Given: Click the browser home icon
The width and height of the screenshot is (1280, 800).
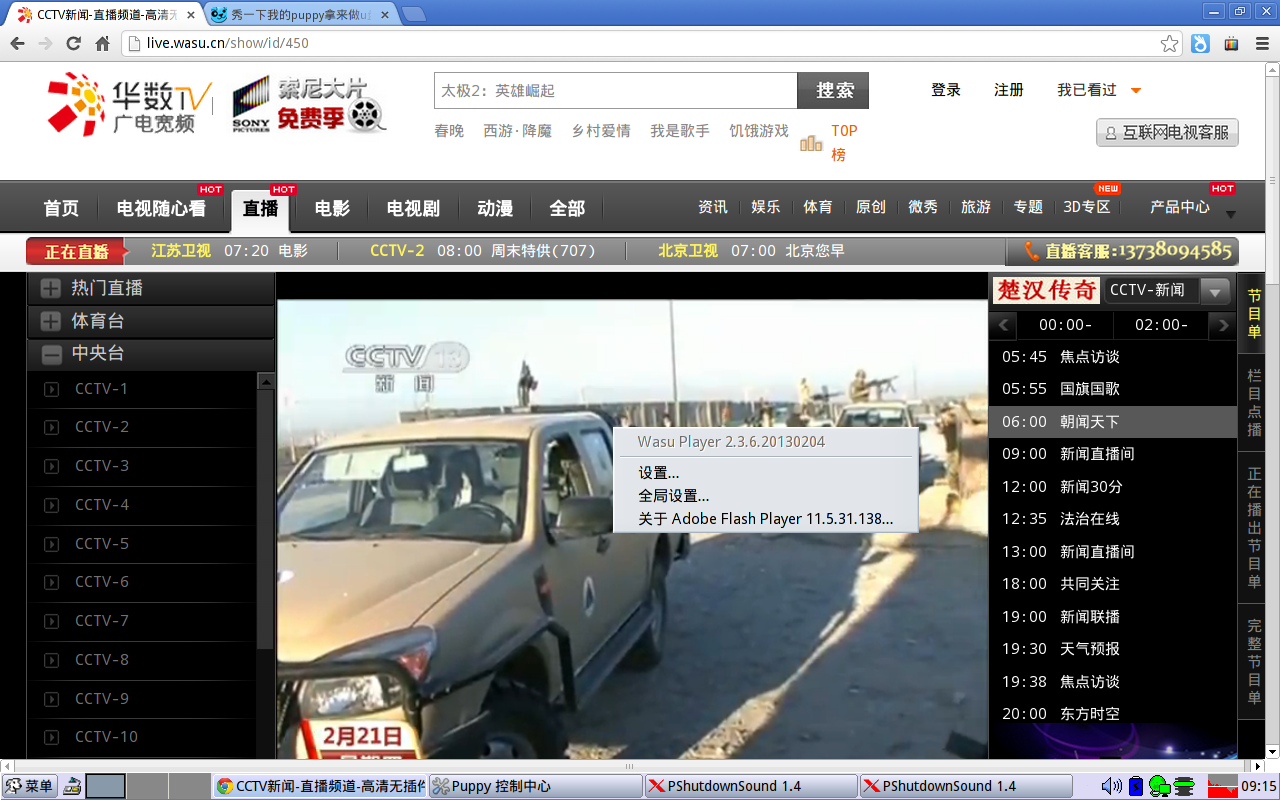Looking at the screenshot, I should click(x=102, y=43).
